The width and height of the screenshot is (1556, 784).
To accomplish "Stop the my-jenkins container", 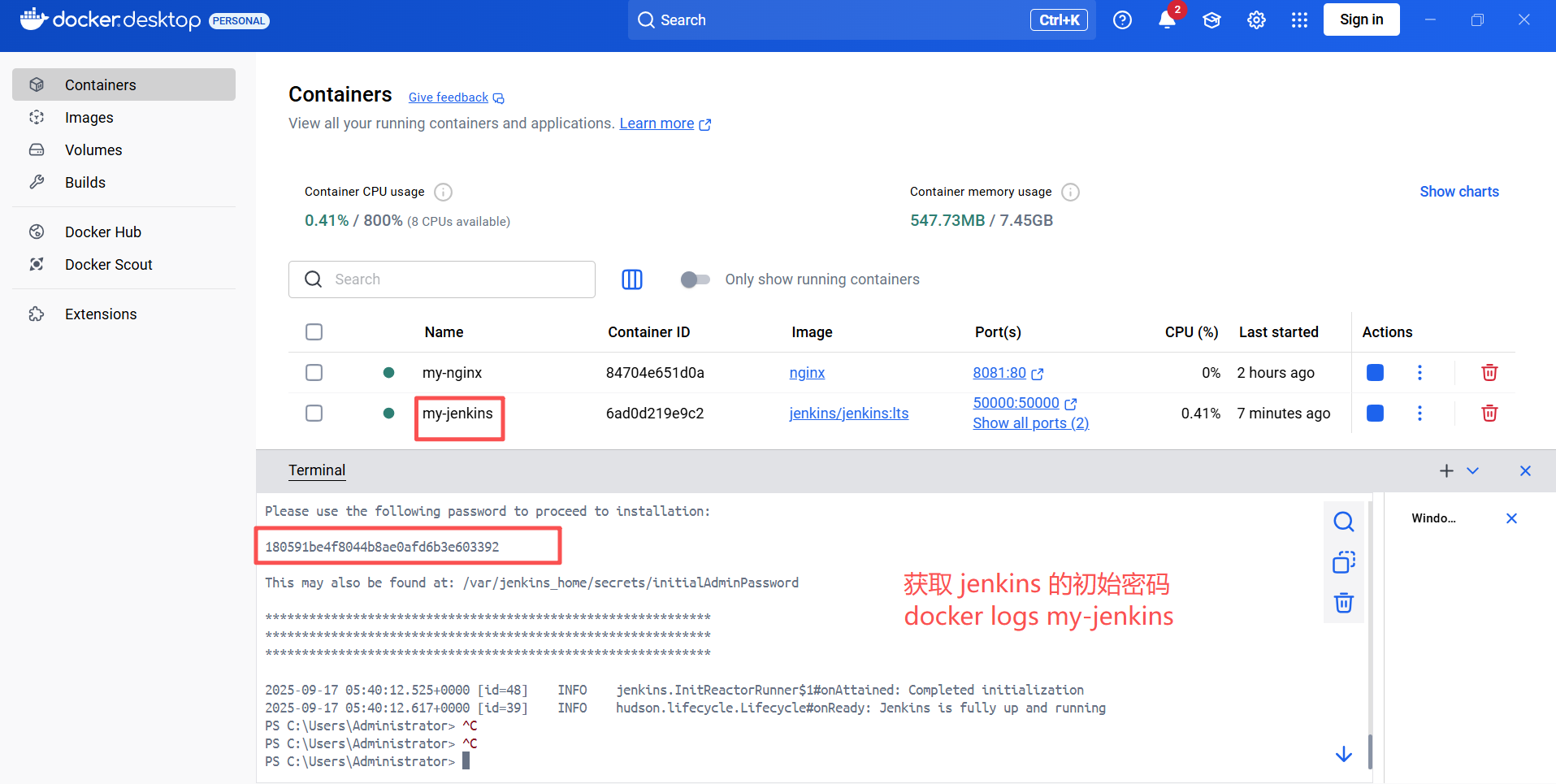I will coord(1375,413).
